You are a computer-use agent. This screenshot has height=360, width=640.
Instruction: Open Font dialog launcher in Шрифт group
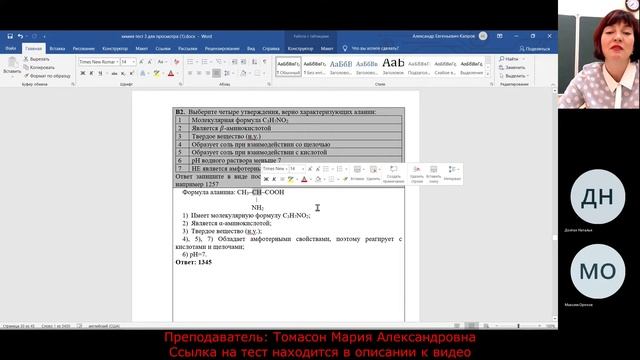coord(180,84)
